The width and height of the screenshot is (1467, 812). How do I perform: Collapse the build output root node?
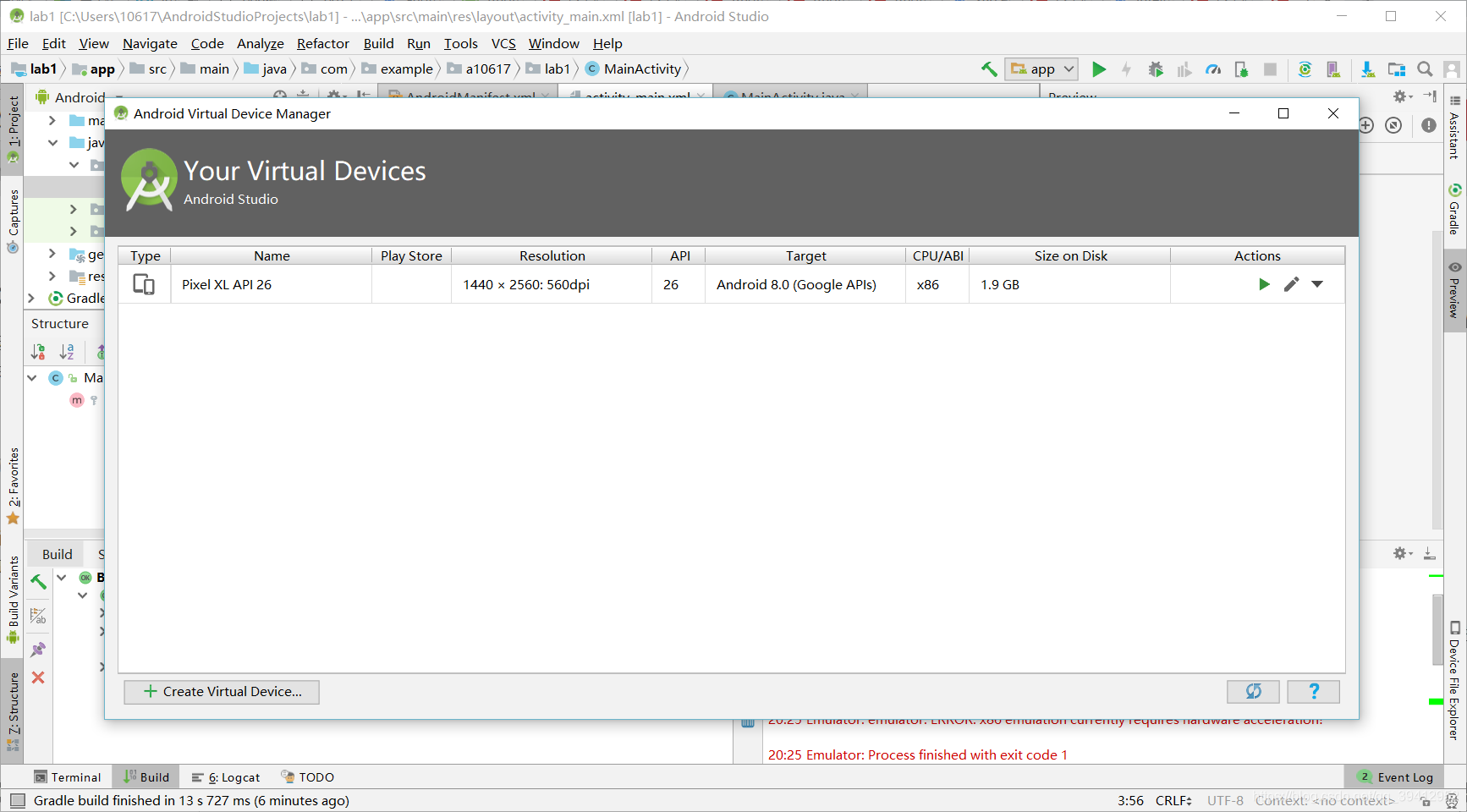coord(61,577)
